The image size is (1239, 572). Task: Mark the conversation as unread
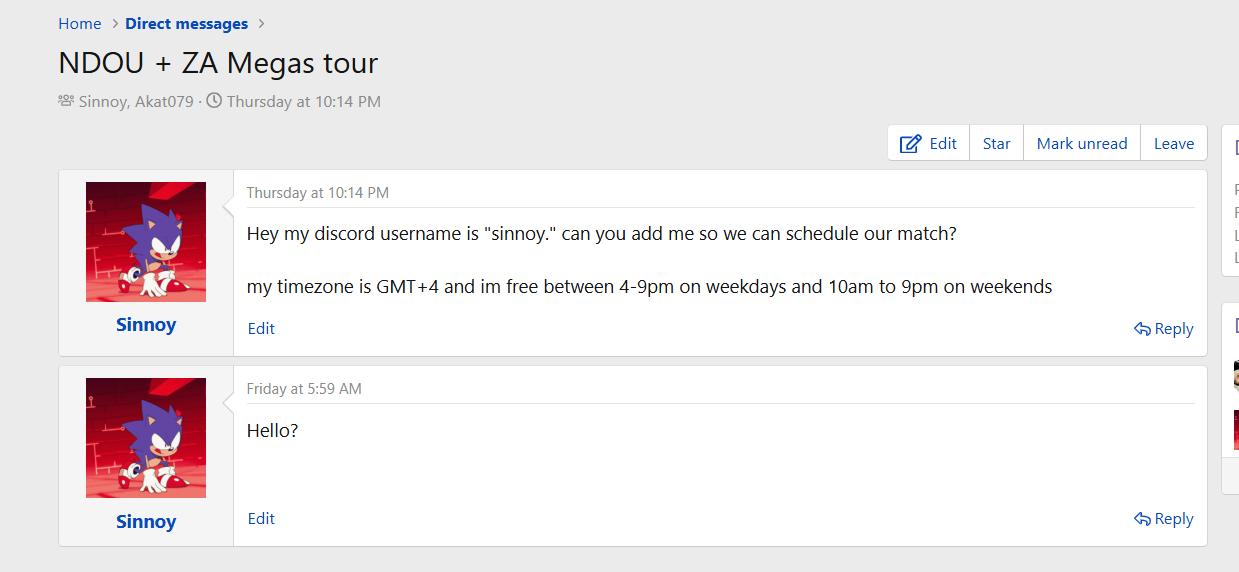pyautogui.click(x=1082, y=143)
